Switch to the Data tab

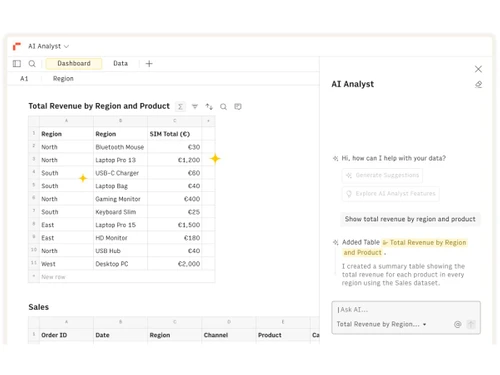click(120, 63)
